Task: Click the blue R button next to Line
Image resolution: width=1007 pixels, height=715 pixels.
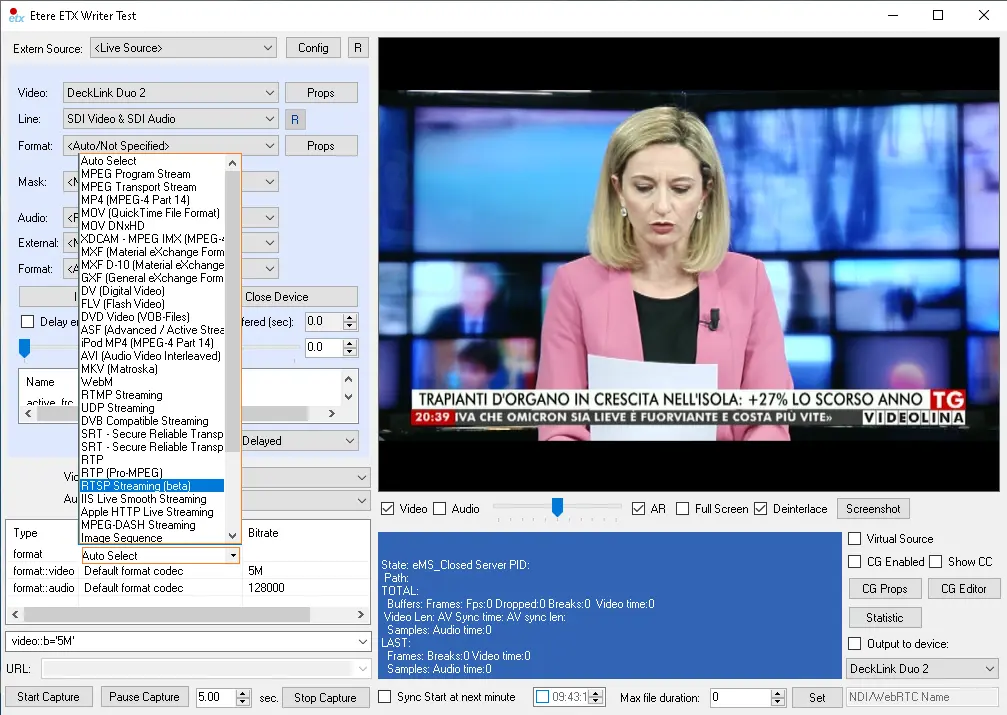Action: (x=295, y=120)
